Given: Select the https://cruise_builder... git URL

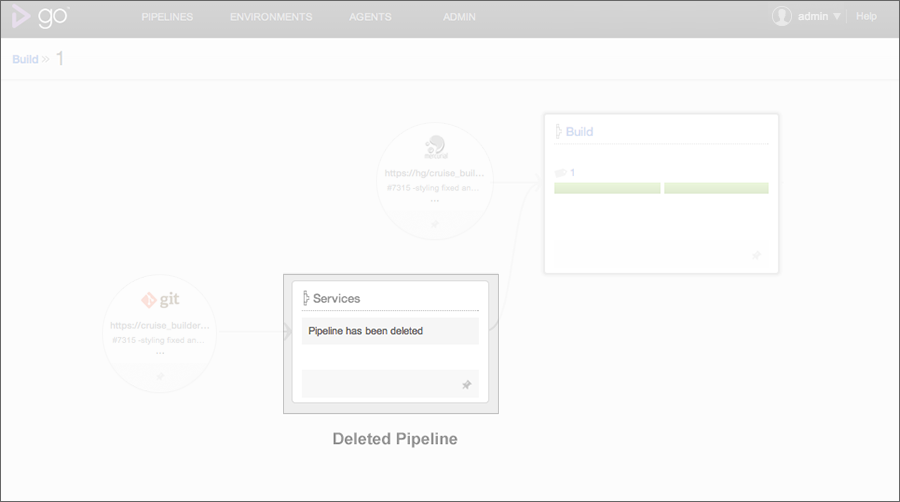Looking at the screenshot, I should click(x=160, y=325).
